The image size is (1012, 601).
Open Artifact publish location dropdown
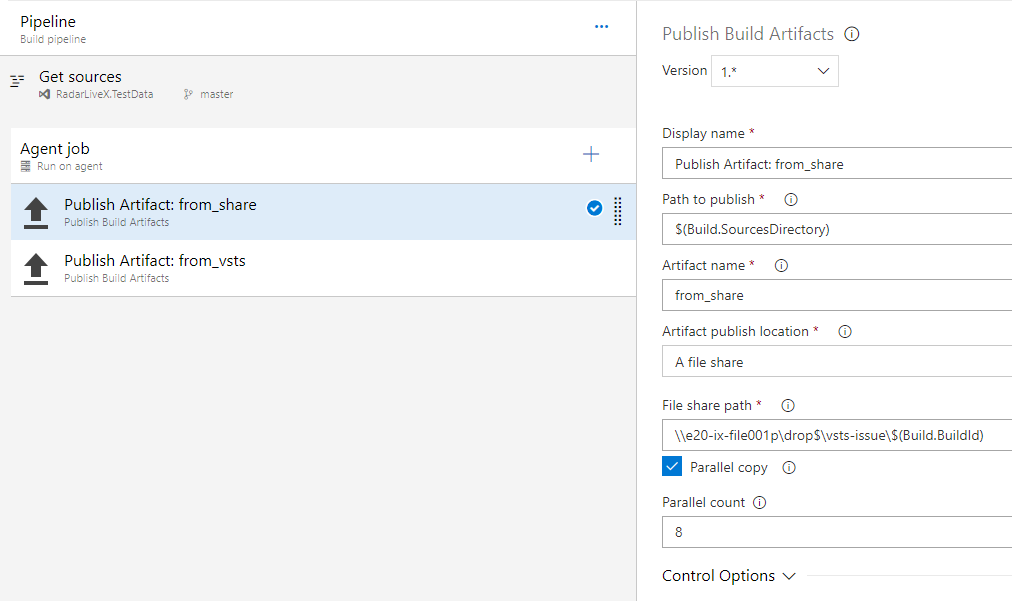coord(837,362)
